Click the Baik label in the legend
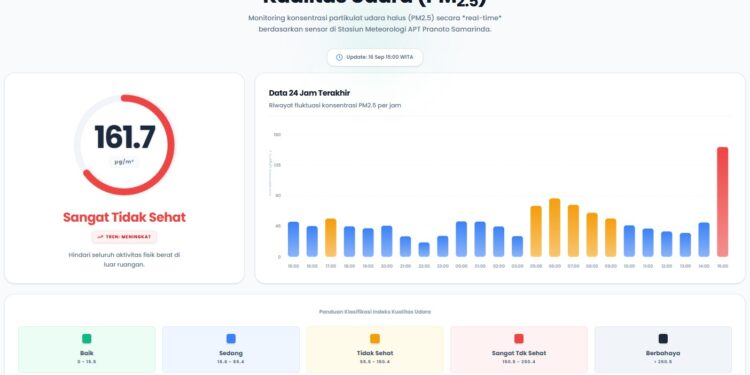This screenshot has width=750, height=375. point(87,353)
